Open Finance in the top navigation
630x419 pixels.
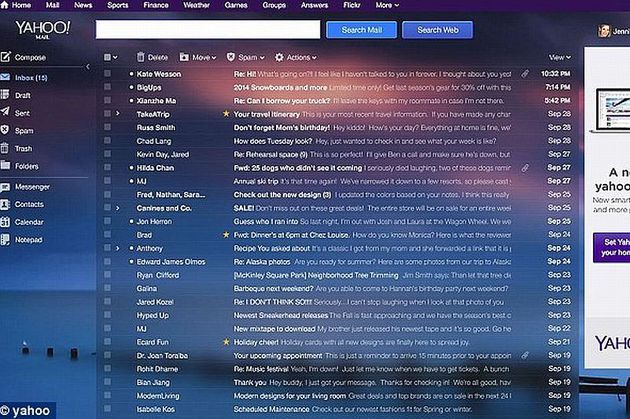point(156,5)
